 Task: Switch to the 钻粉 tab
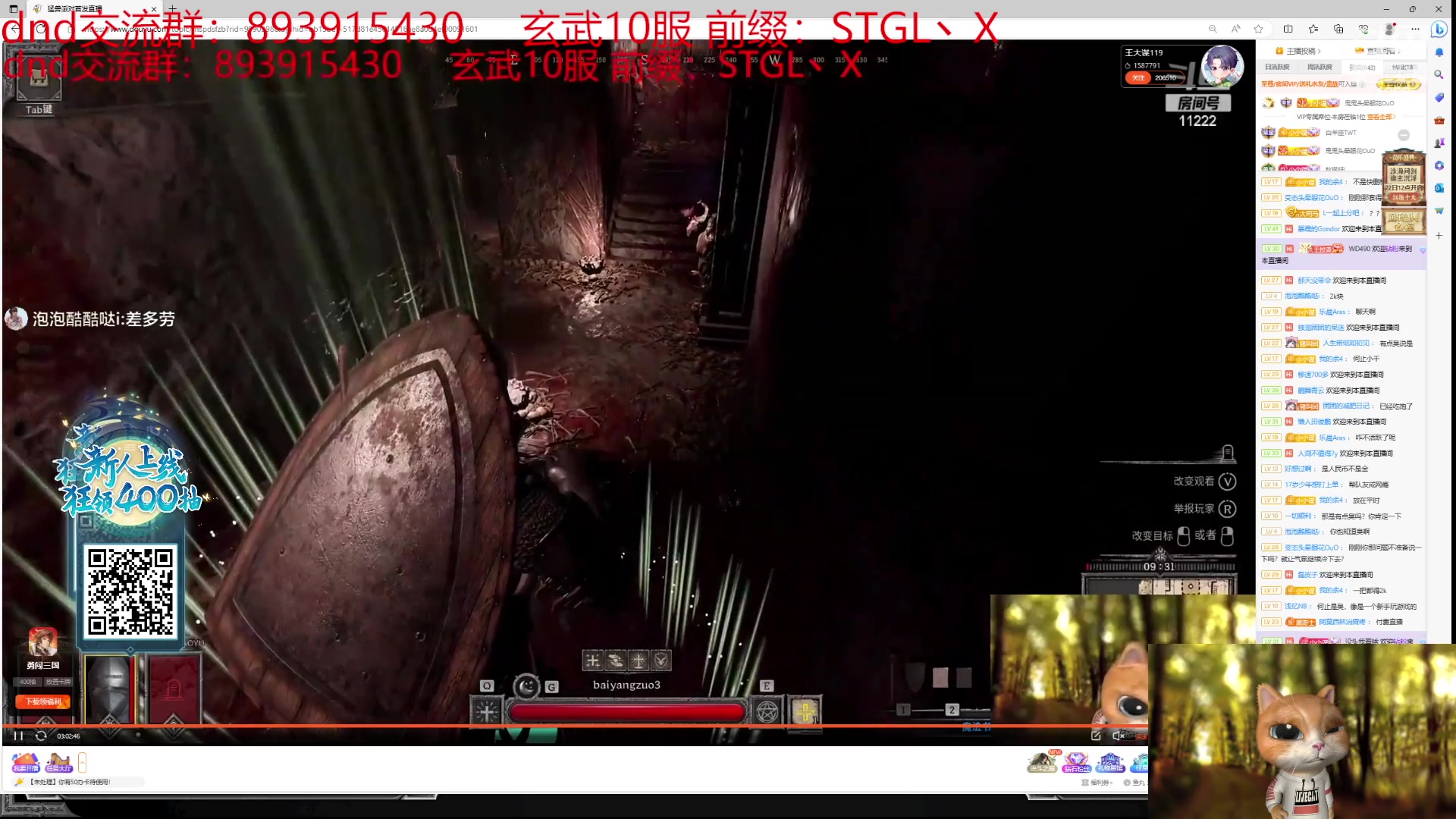(x=1403, y=67)
